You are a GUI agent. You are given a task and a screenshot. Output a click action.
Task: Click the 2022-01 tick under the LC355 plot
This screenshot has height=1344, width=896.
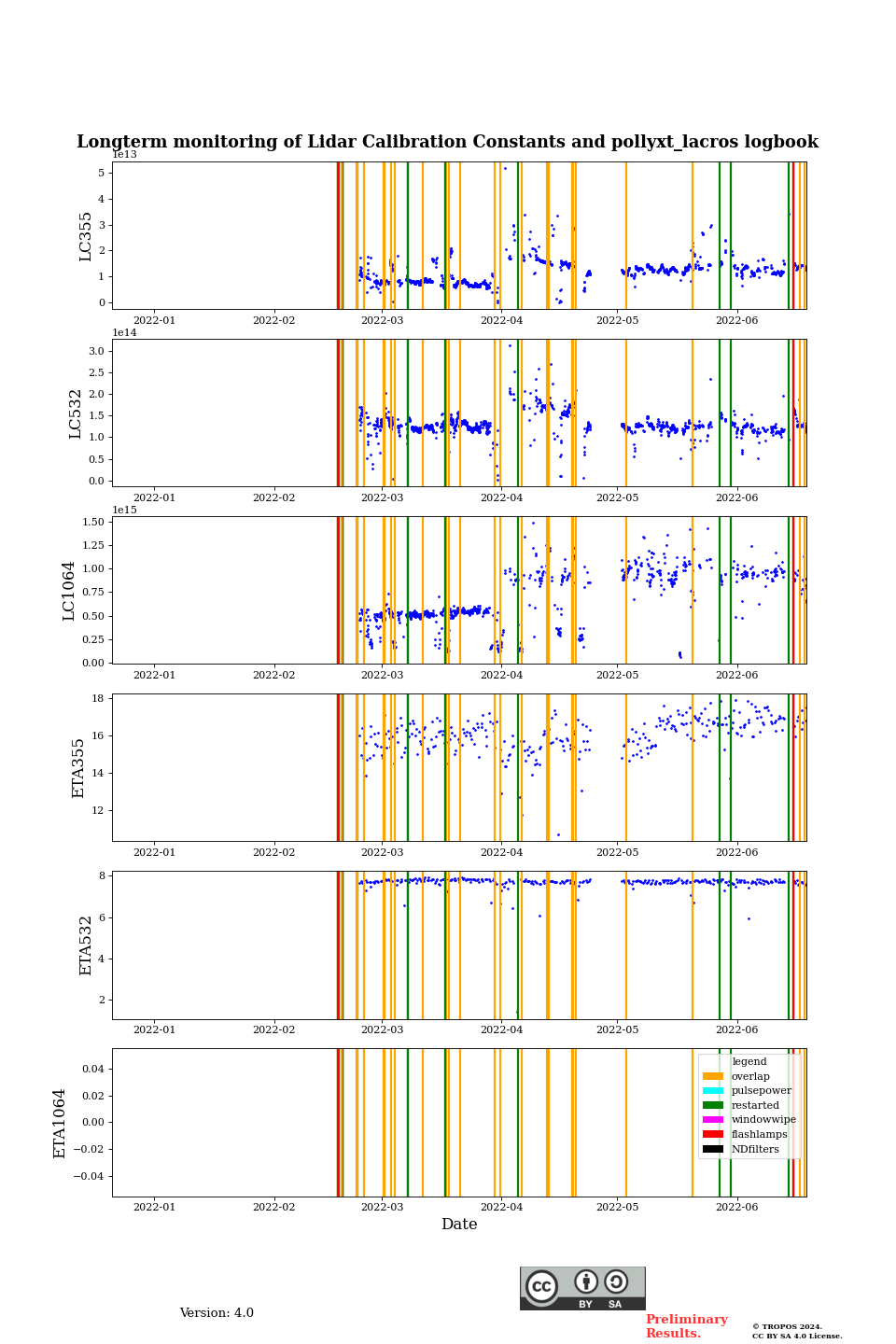pyautogui.click(x=154, y=321)
